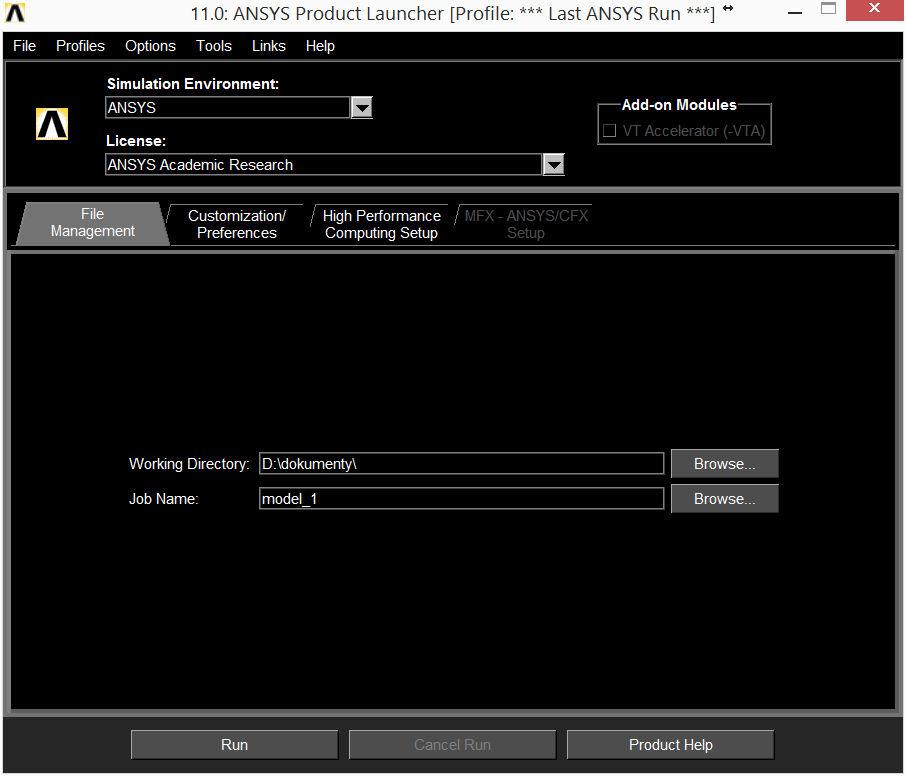The image size is (906, 776).
Task: Click the resize arrow icon in title bar
Action: coord(728,8)
